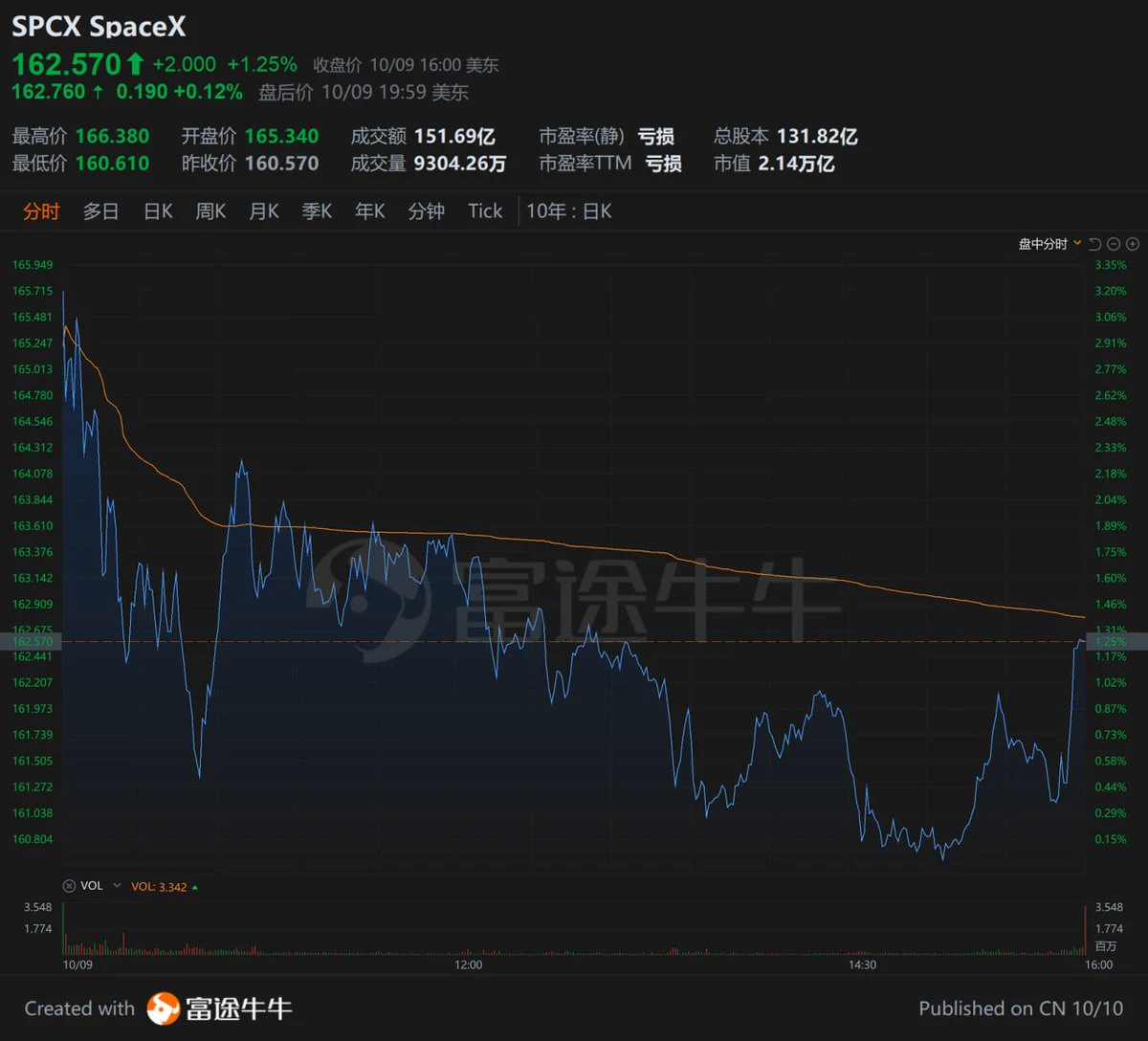The width and height of the screenshot is (1148, 1041).
Task: Open the VOL indicator dropdown chevron
Action: [118, 886]
